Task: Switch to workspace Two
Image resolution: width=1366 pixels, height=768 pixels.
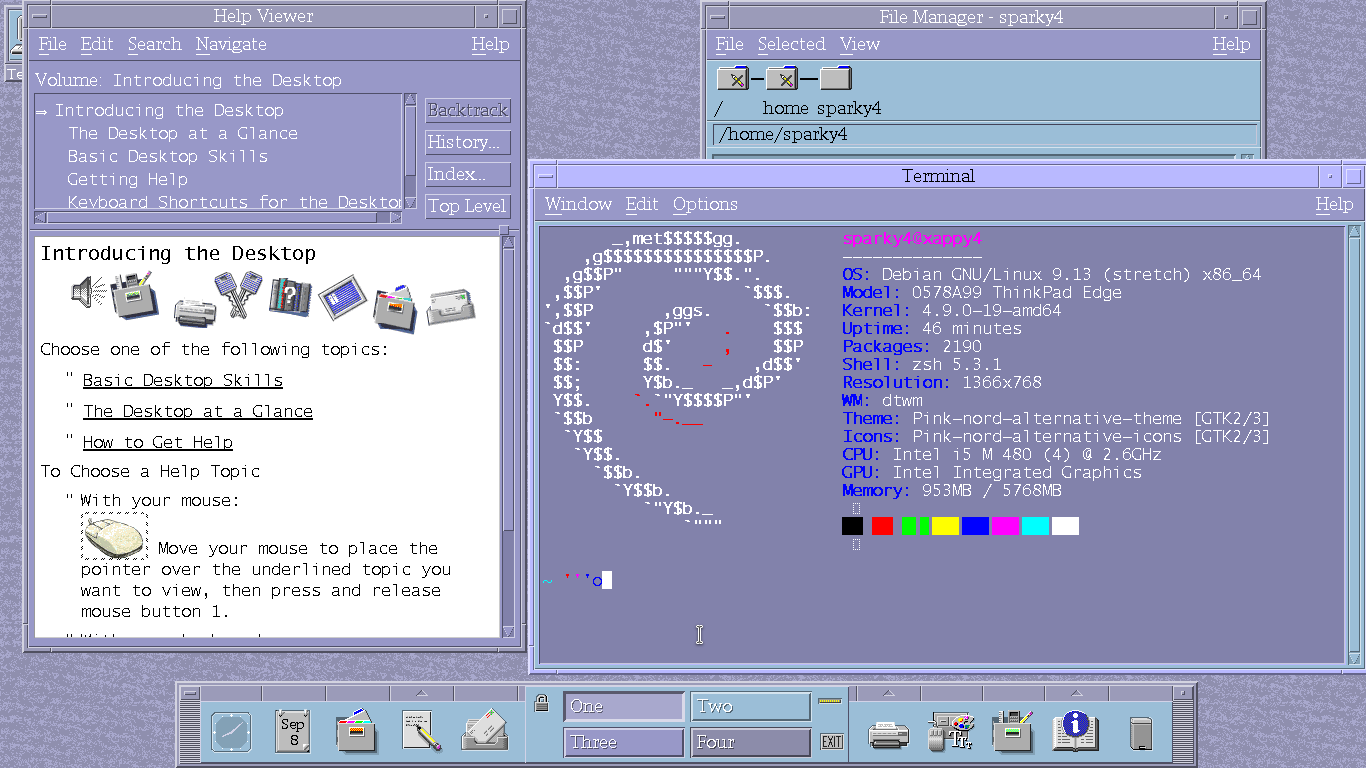Action: (x=750, y=707)
